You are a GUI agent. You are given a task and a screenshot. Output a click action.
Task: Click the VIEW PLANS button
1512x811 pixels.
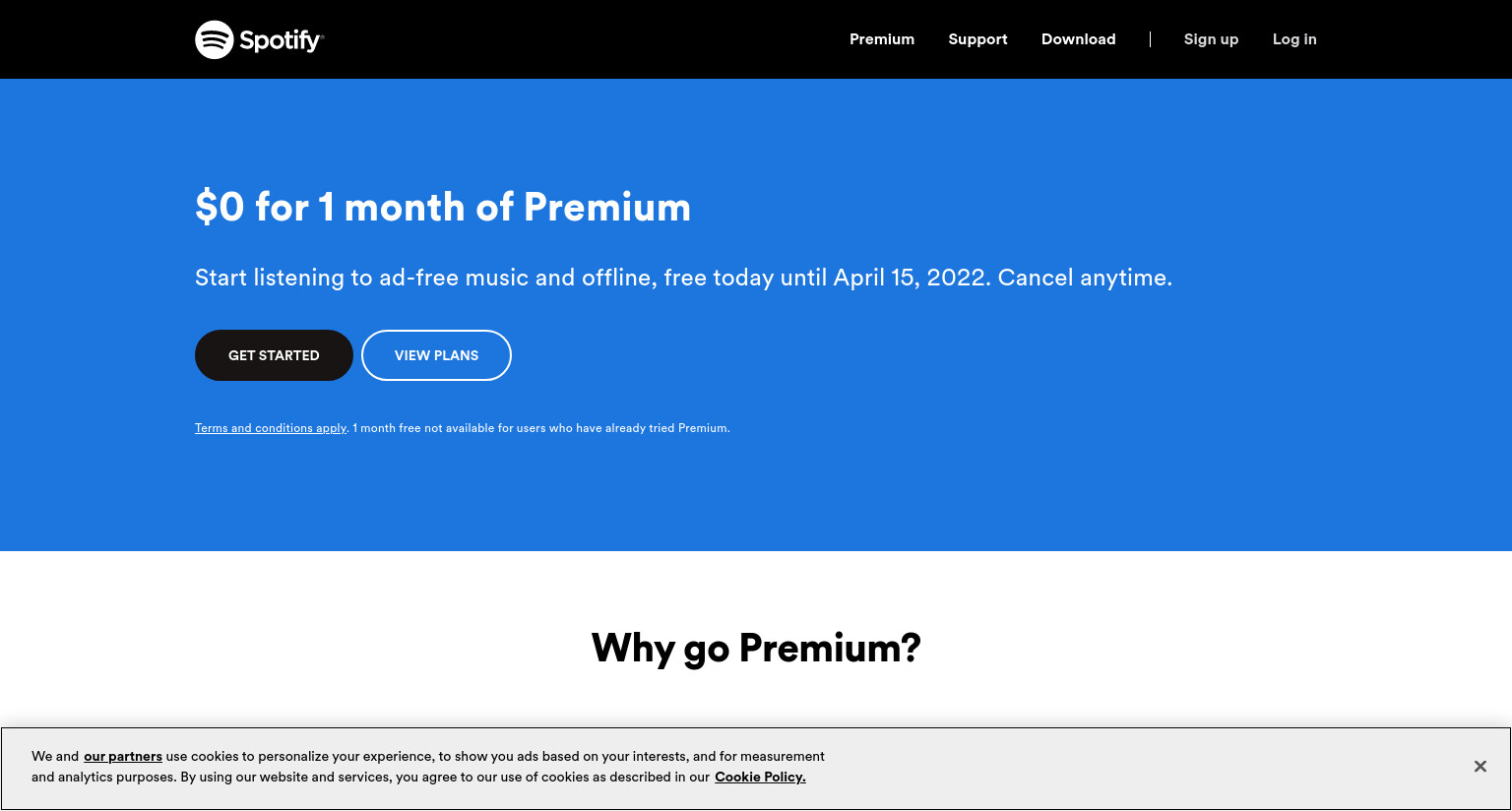(x=436, y=355)
